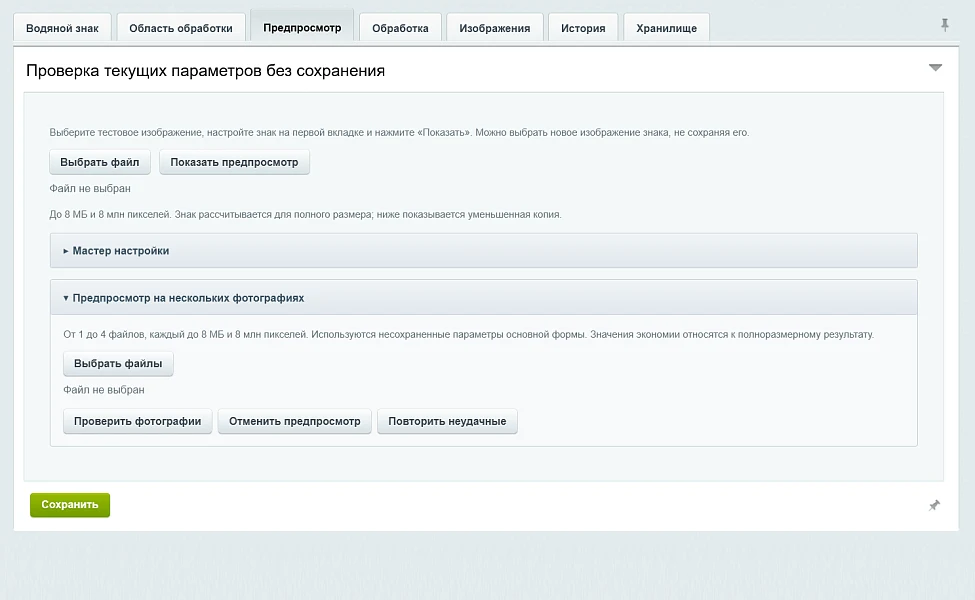Click Повторить неудачные button

click(x=447, y=422)
